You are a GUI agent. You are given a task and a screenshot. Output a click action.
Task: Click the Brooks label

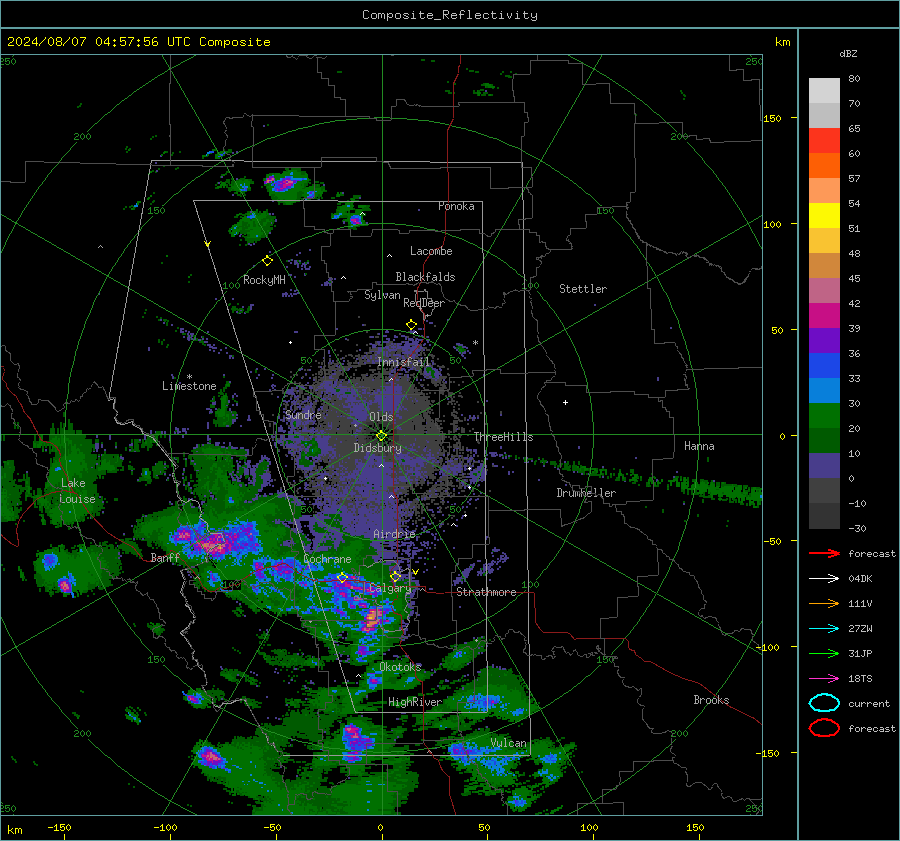pyautogui.click(x=711, y=700)
